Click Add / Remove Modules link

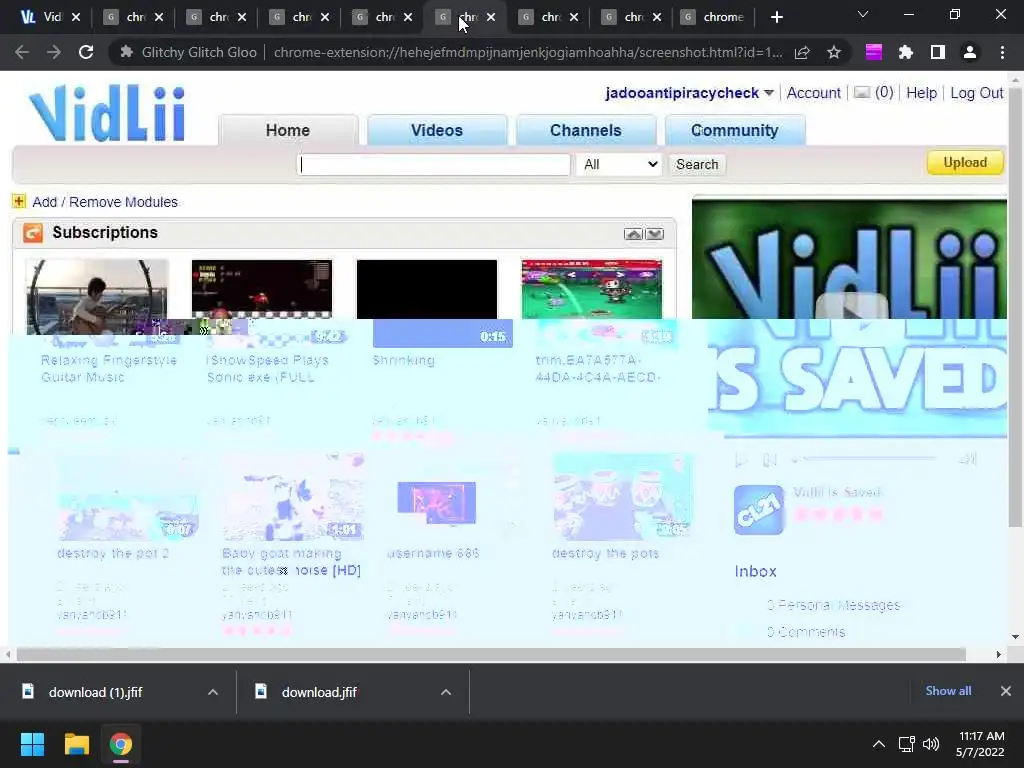pyautogui.click(x=105, y=202)
